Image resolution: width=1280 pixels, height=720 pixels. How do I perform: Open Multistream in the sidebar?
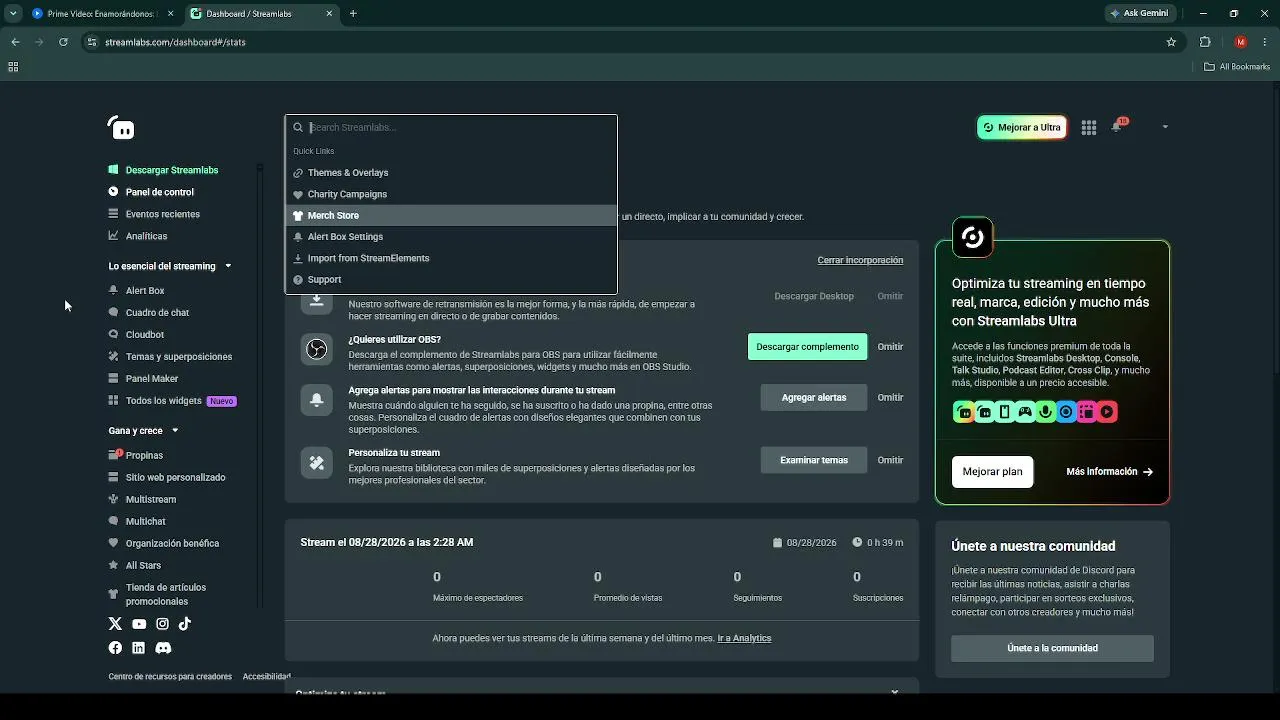point(150,499)
